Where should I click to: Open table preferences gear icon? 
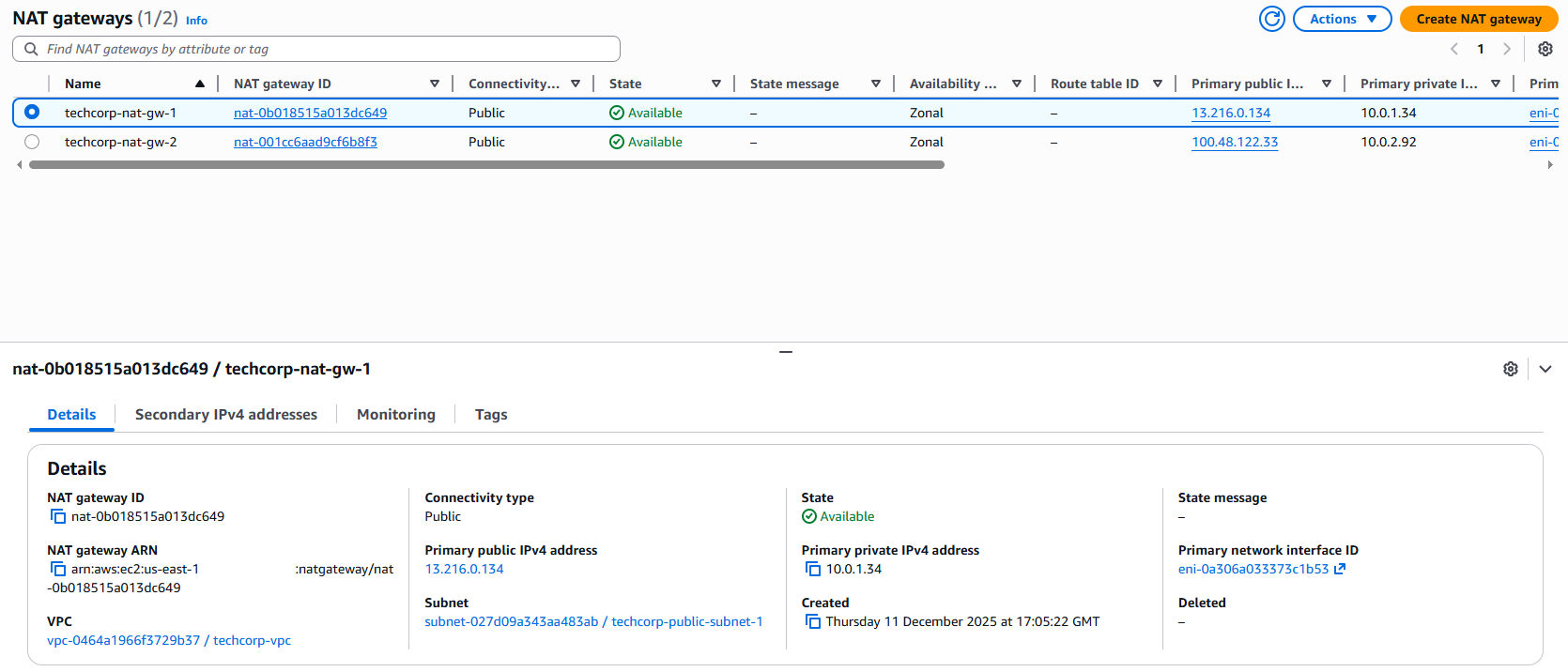point(1545,49)
